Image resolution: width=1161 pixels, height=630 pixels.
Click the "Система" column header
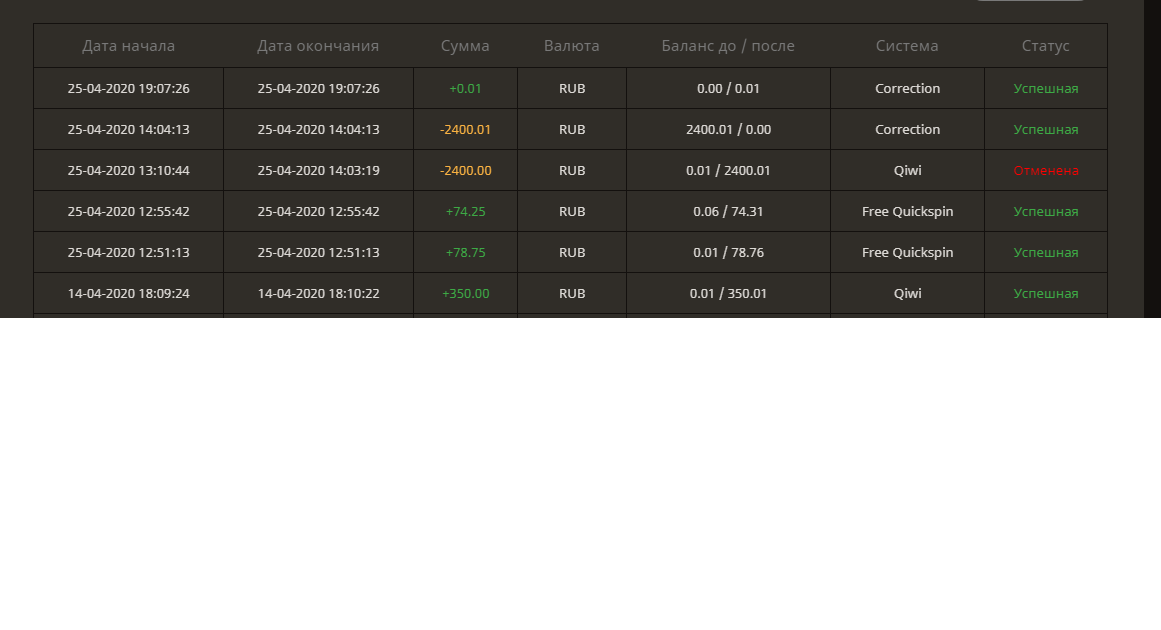907,46
